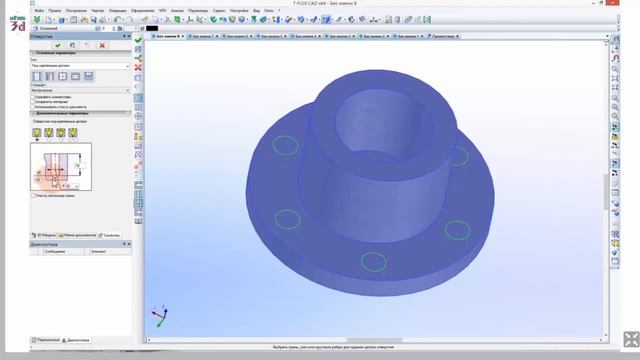Open the Файл menu
This screenshot has height=360, width=640.
click(x=39, y=11)
